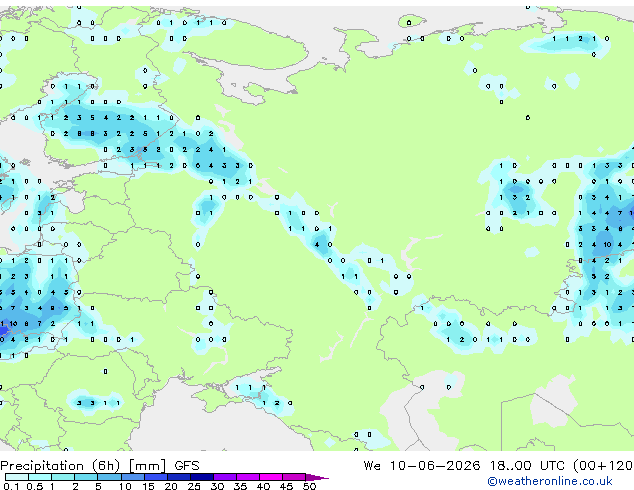Viewport: 634px width, 490px height.
Task: Pick the 45–50 mm legend swatch
Action: tap(294, 477)
